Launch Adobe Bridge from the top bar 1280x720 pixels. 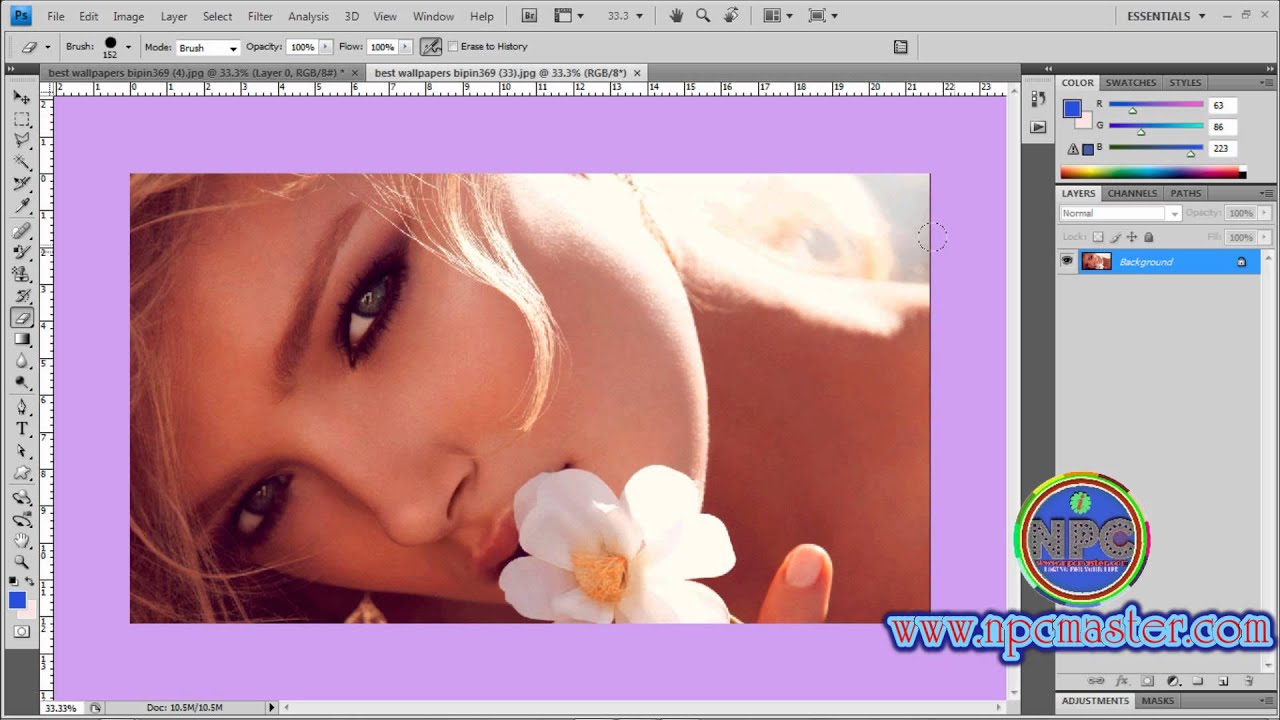coord(529,16)
